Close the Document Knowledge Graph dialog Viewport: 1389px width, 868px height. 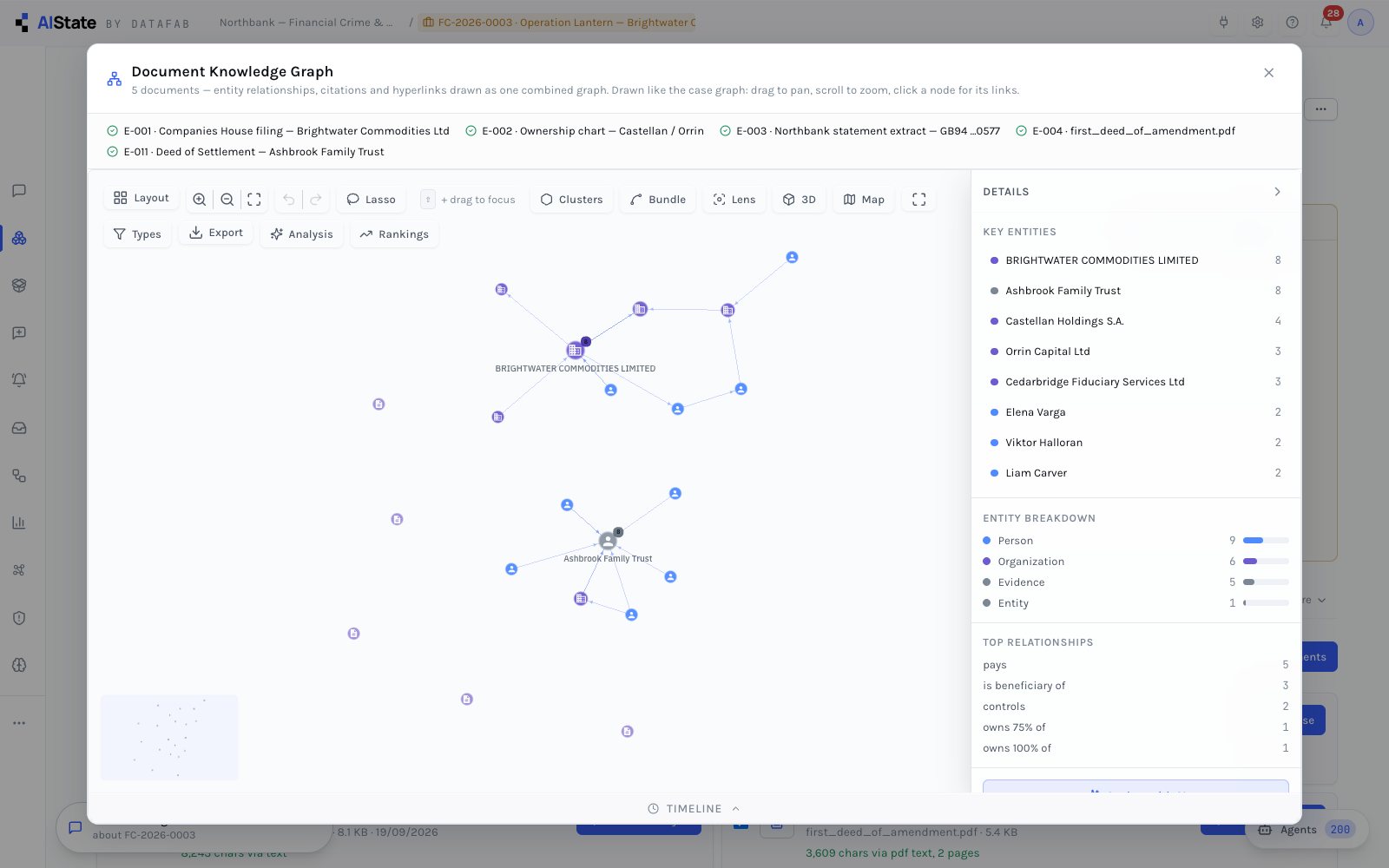(x=1269, y=73)
